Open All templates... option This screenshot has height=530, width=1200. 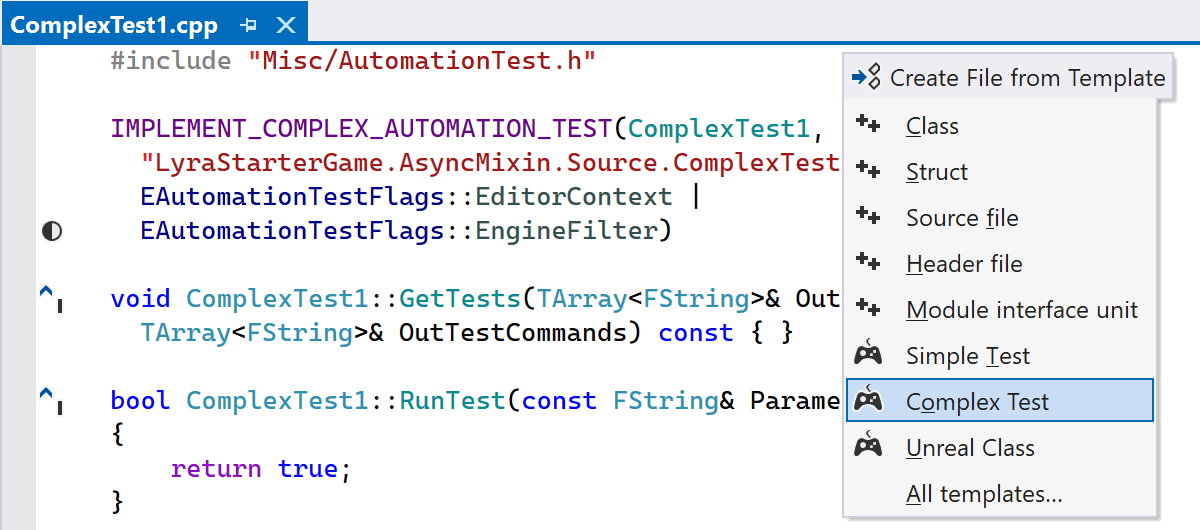coord(984,494)
